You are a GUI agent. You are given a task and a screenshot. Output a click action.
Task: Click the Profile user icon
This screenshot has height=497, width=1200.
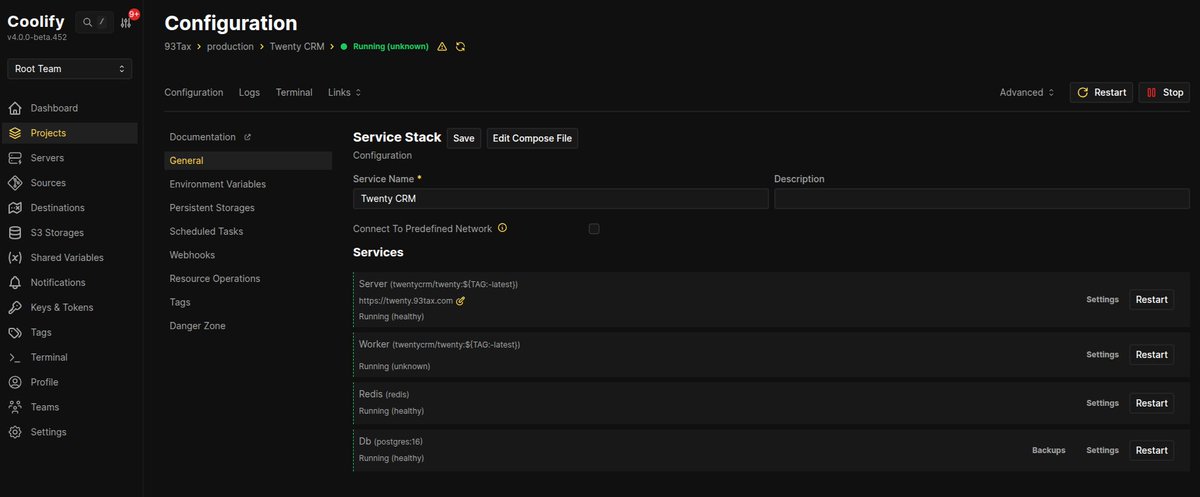pyautogui.click(x=14, y=383)
